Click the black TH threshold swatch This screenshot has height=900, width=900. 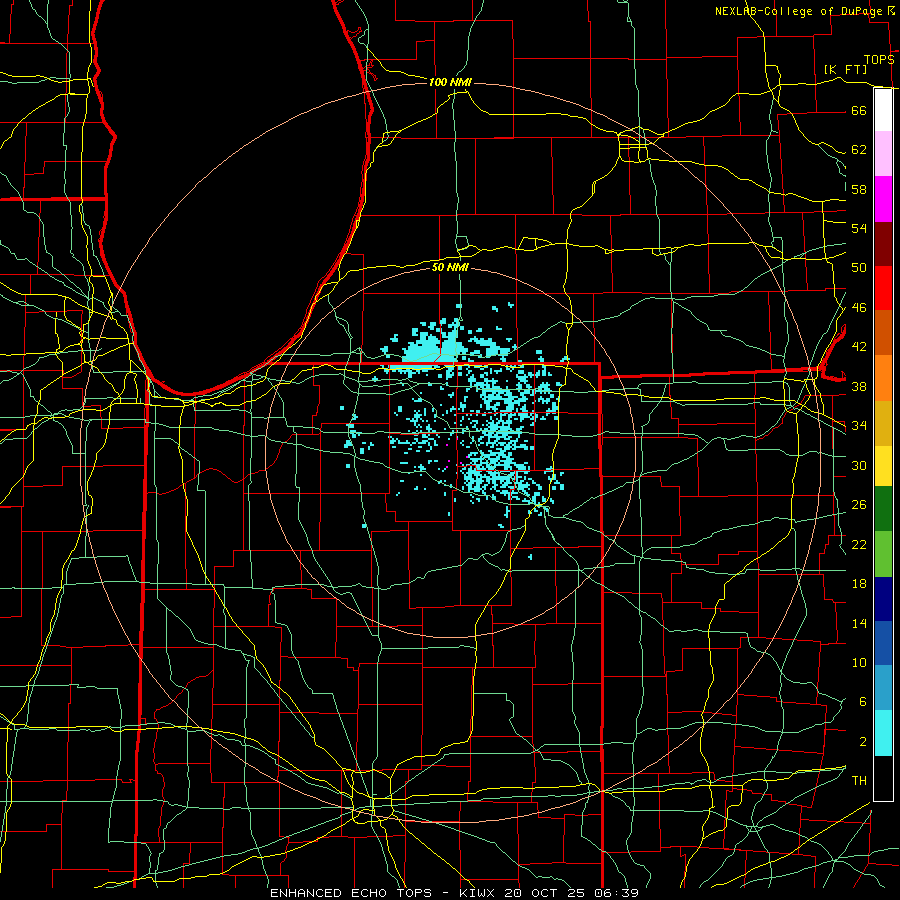(x=883, y=778)
